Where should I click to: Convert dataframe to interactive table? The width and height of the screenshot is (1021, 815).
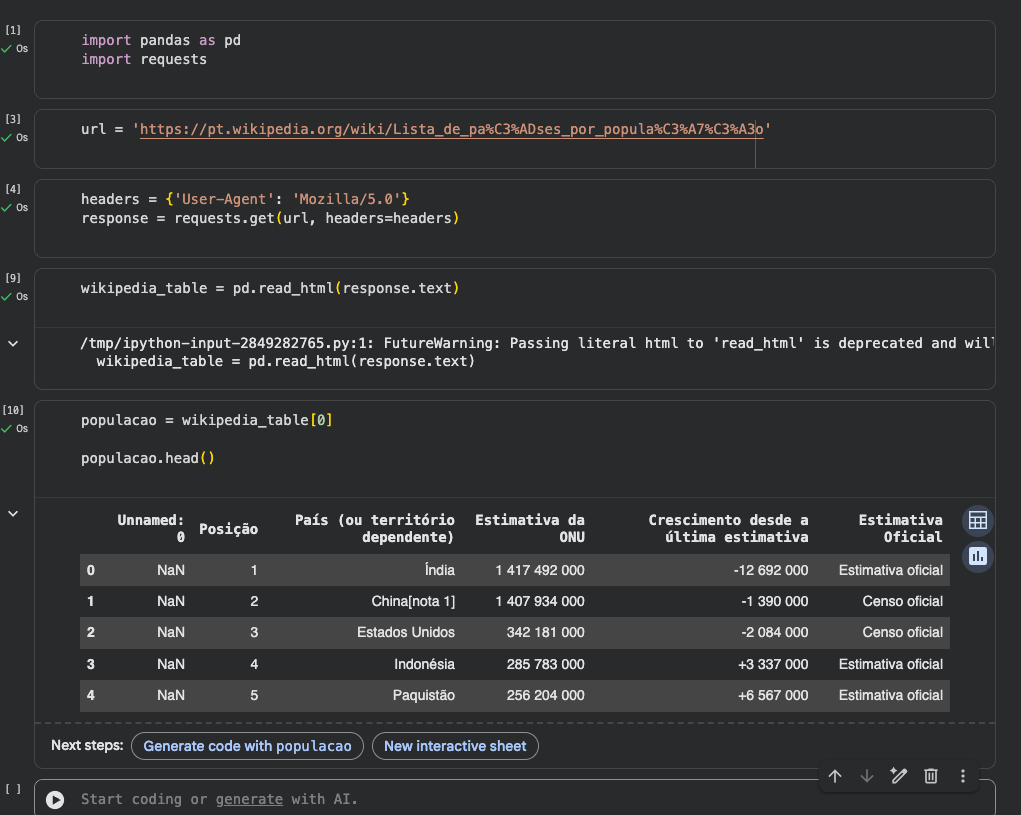[977, 521]
